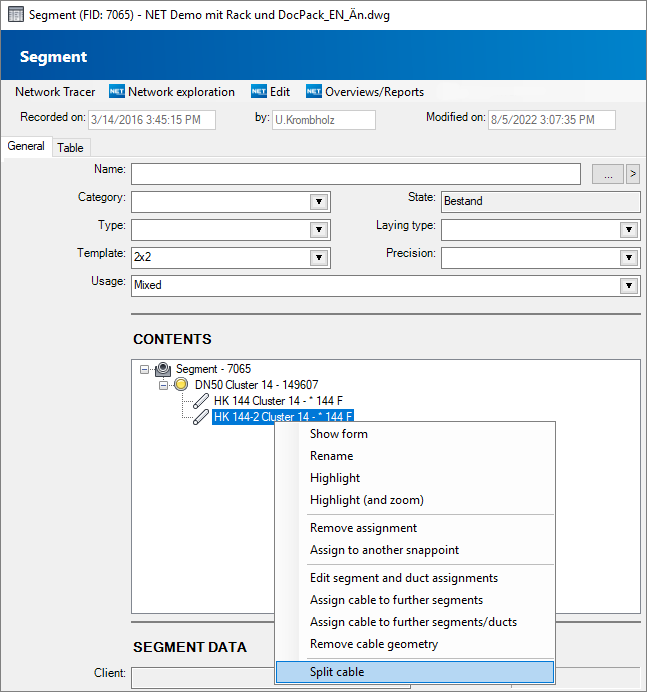The width and height of the screenshot is (647, 692).
Task: Click the ellipsis button next to Name
Action: click(608, 174)
